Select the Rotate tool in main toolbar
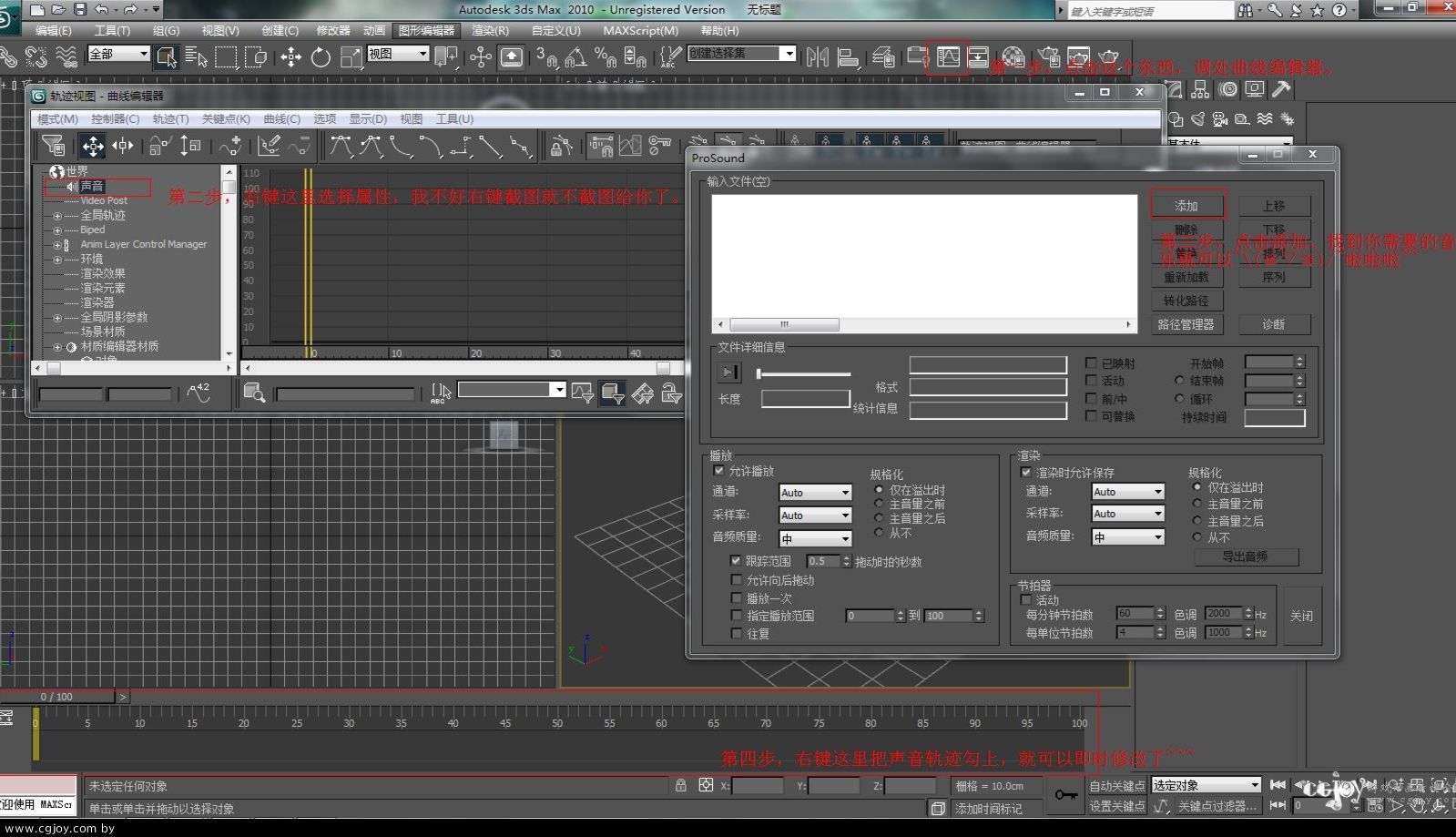Image resolution: width=1456 pixels, height=837 pixels. 321,56
